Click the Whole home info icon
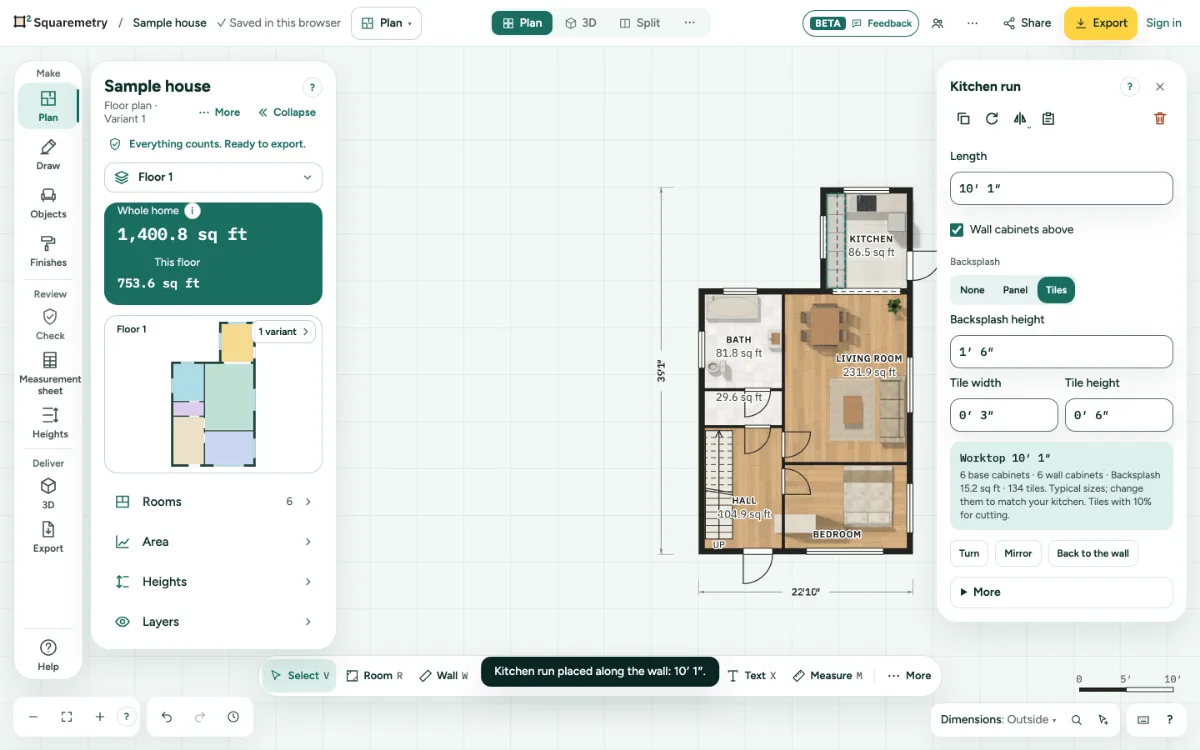The height and width of the screenshot is (750, 1200). [193, 211]
